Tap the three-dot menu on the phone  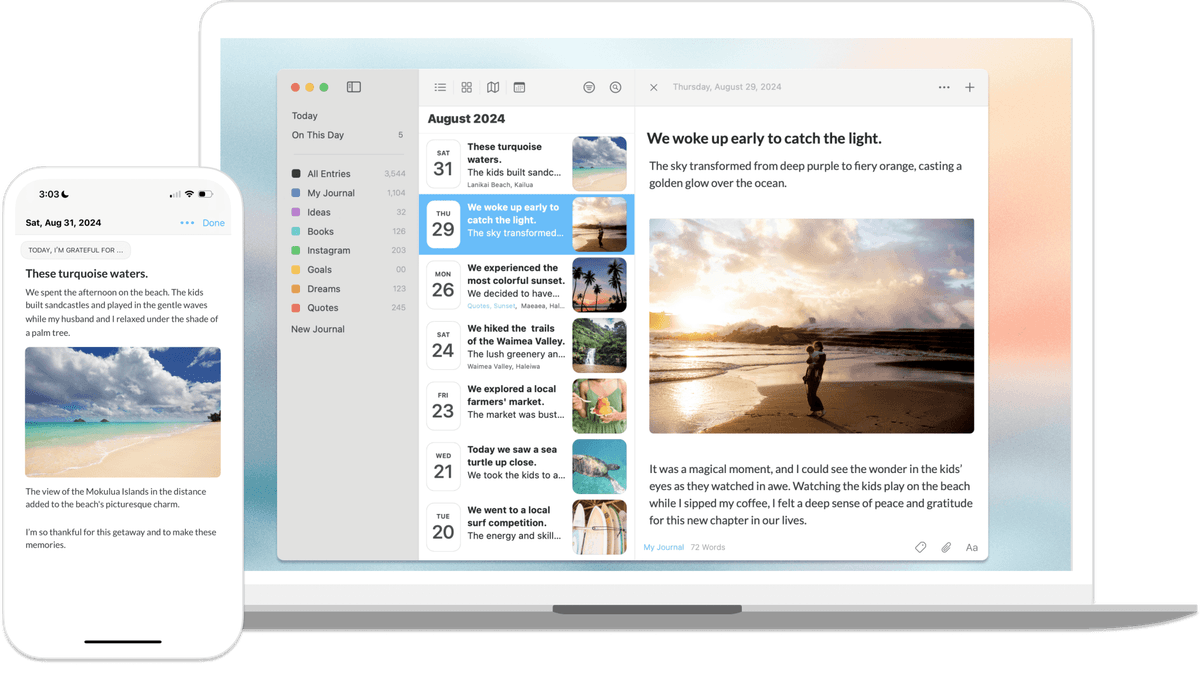click(x=187, y=223)
